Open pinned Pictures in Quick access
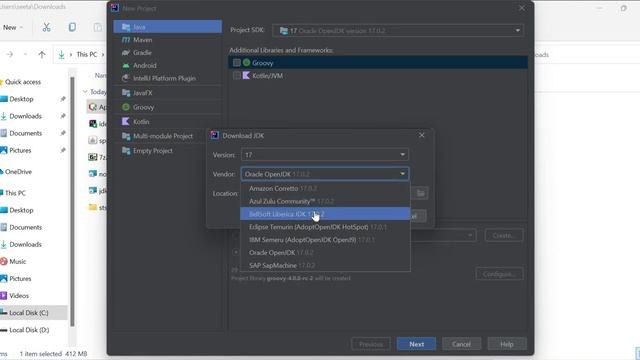This screenshot has width=640, height=360. [20, 151]
